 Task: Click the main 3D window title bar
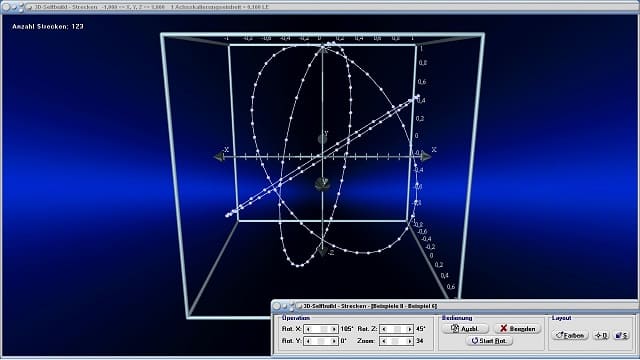click(x=320, y=7)
